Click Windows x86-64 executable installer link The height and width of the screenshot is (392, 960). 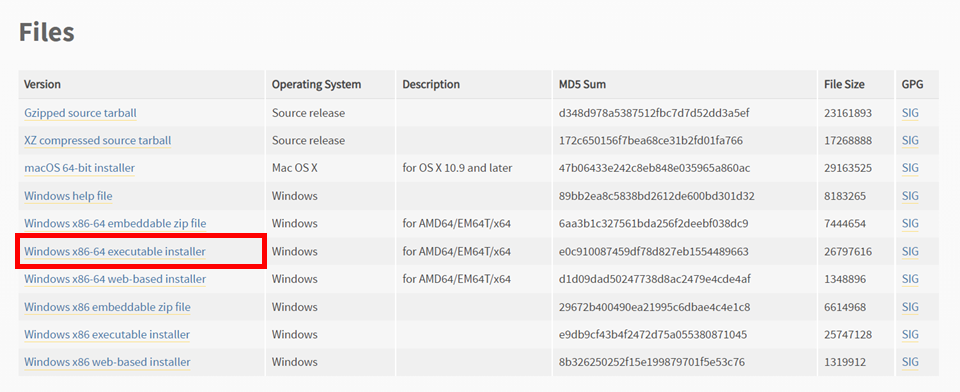(x=114, y=251)
